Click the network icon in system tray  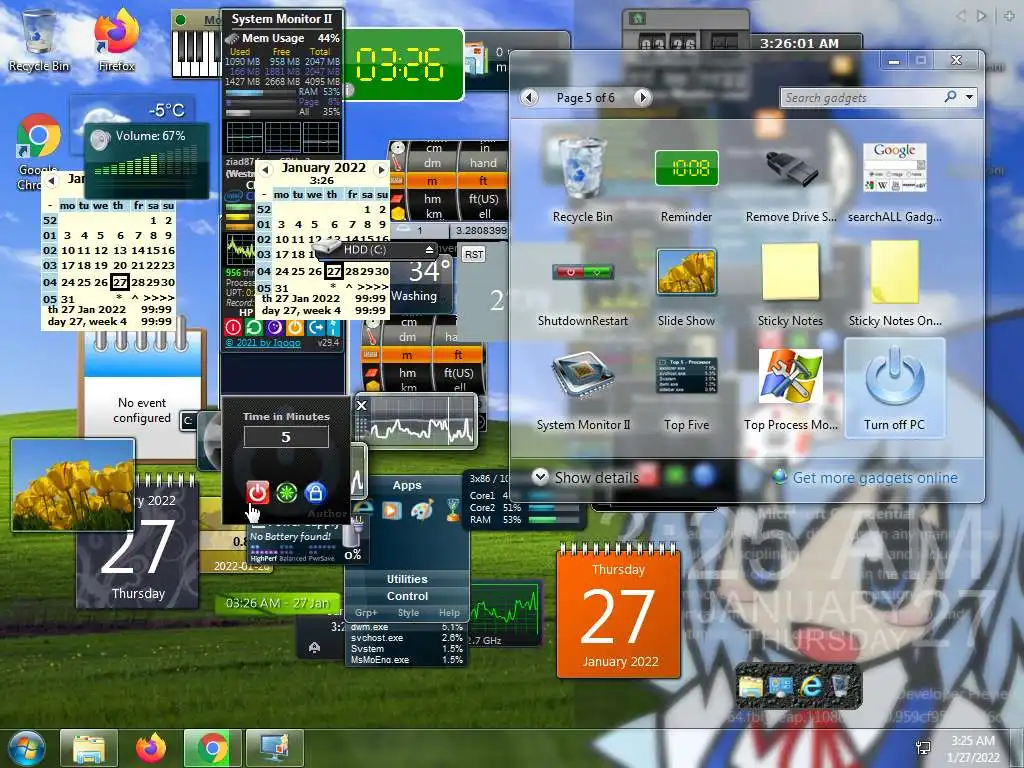pos(924,748)
